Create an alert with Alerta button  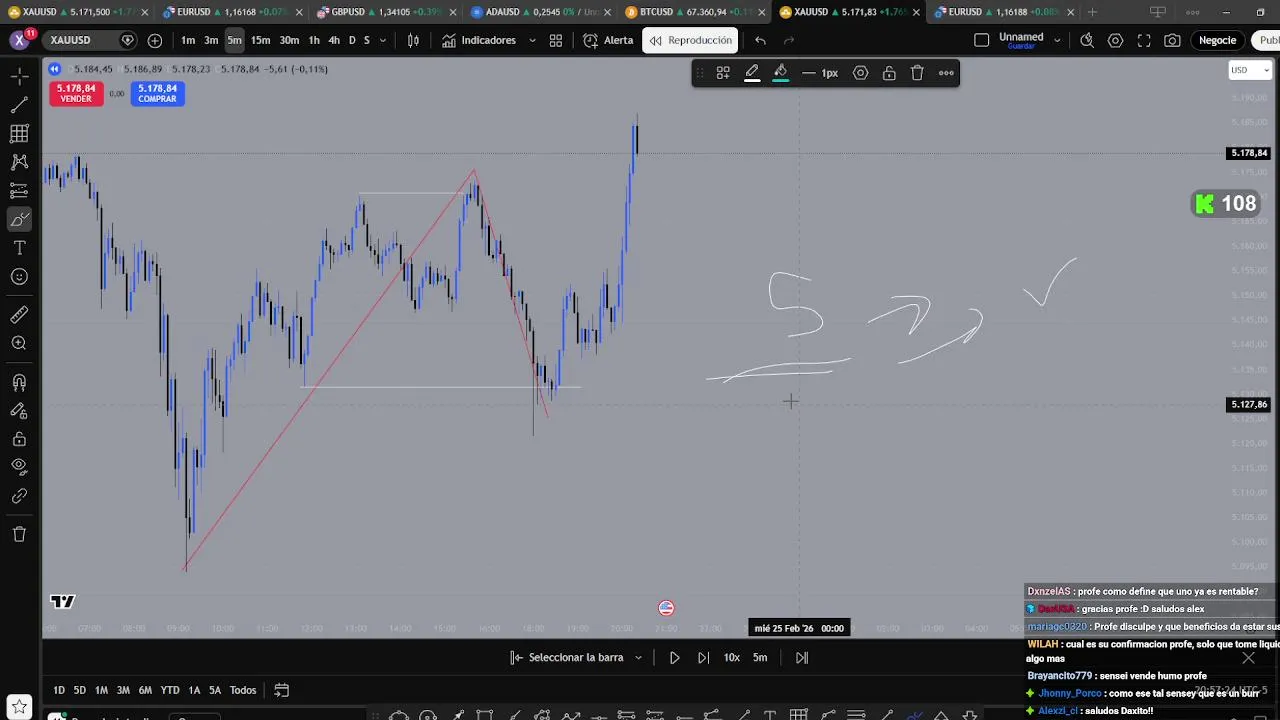coord(608,40)
